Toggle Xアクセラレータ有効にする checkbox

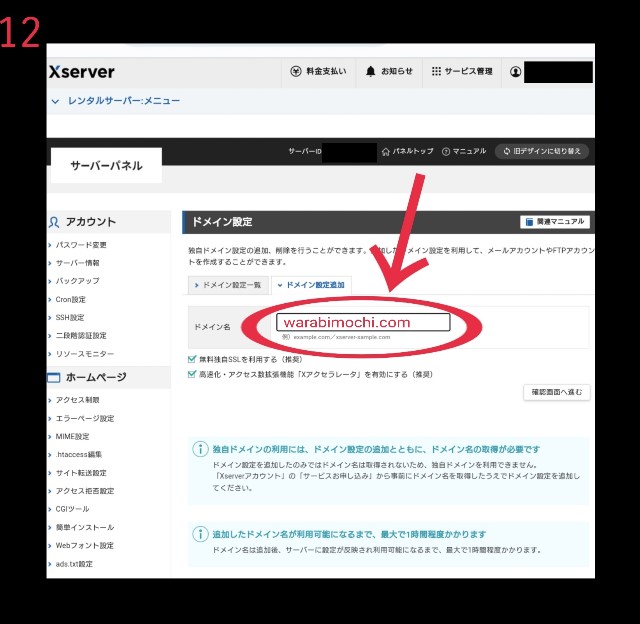coord(191,374)
